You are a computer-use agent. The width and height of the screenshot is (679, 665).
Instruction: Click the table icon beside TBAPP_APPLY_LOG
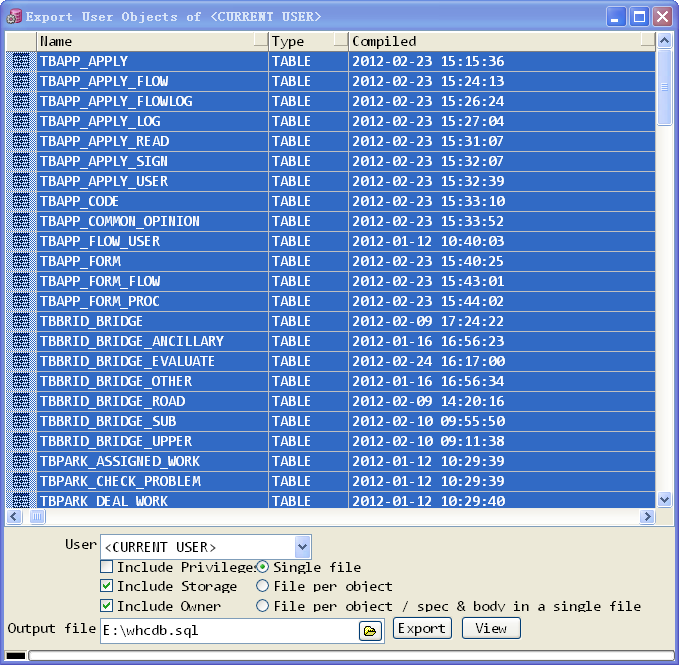pyautogui.click(x=21, y=121)
